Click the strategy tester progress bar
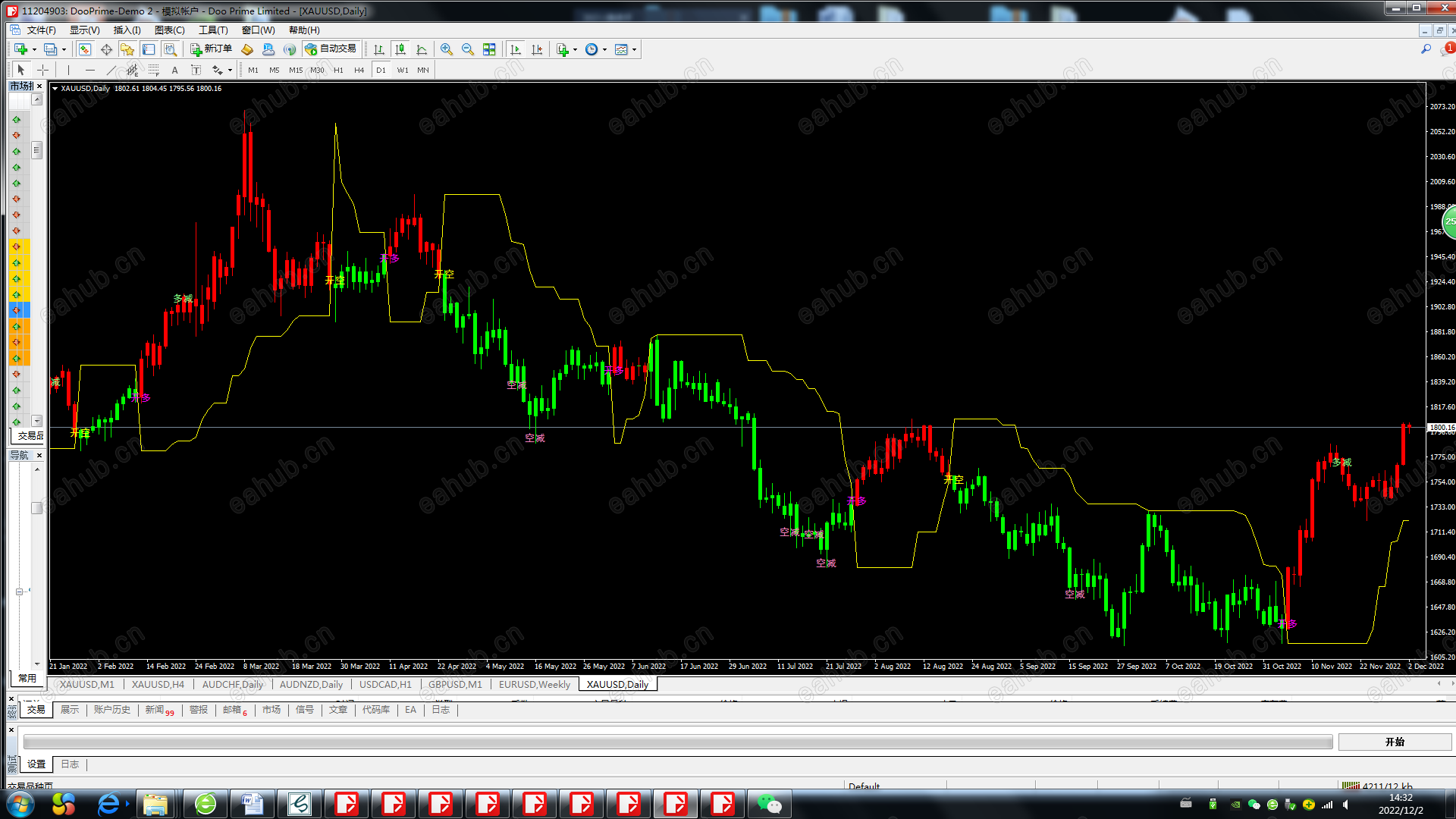This screenshot has height=819, width=1456. pyautogui.click(x=677, y=742)
